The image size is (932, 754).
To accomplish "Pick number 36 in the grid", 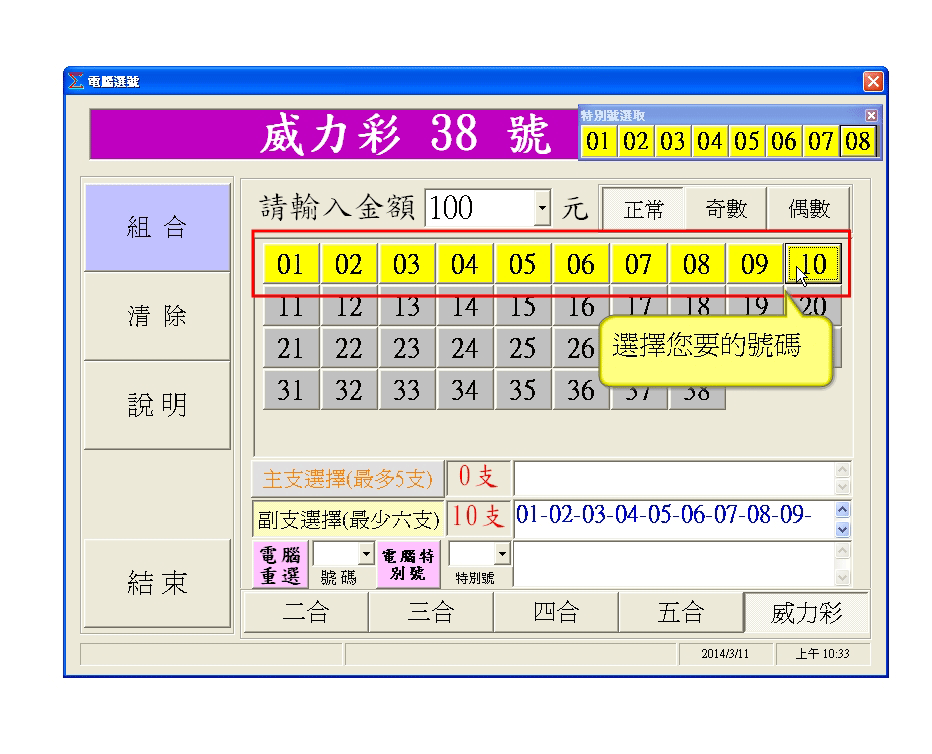I will point(581,390).
